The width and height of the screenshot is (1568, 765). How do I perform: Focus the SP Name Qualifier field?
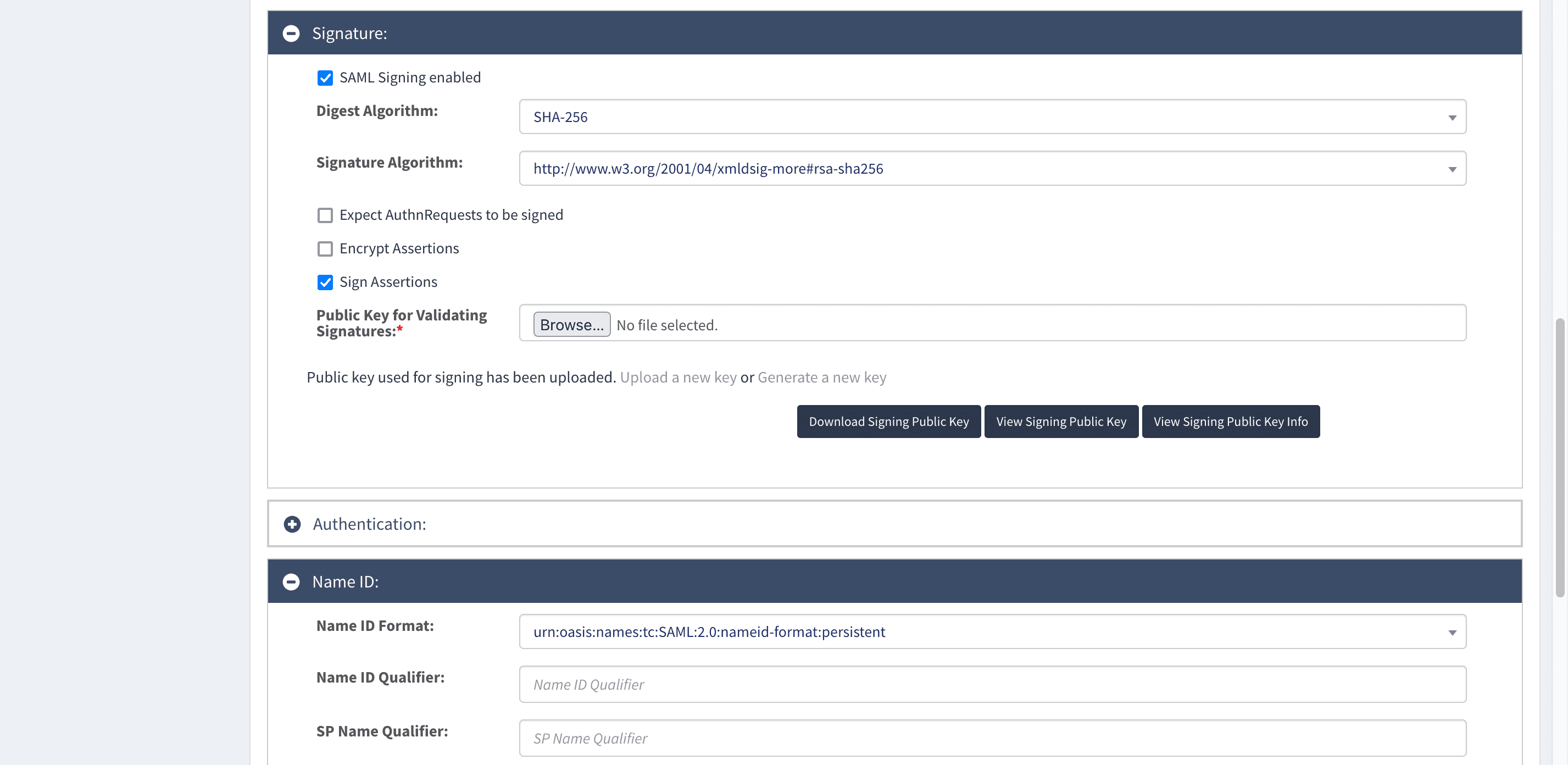(x=992, y=738)
